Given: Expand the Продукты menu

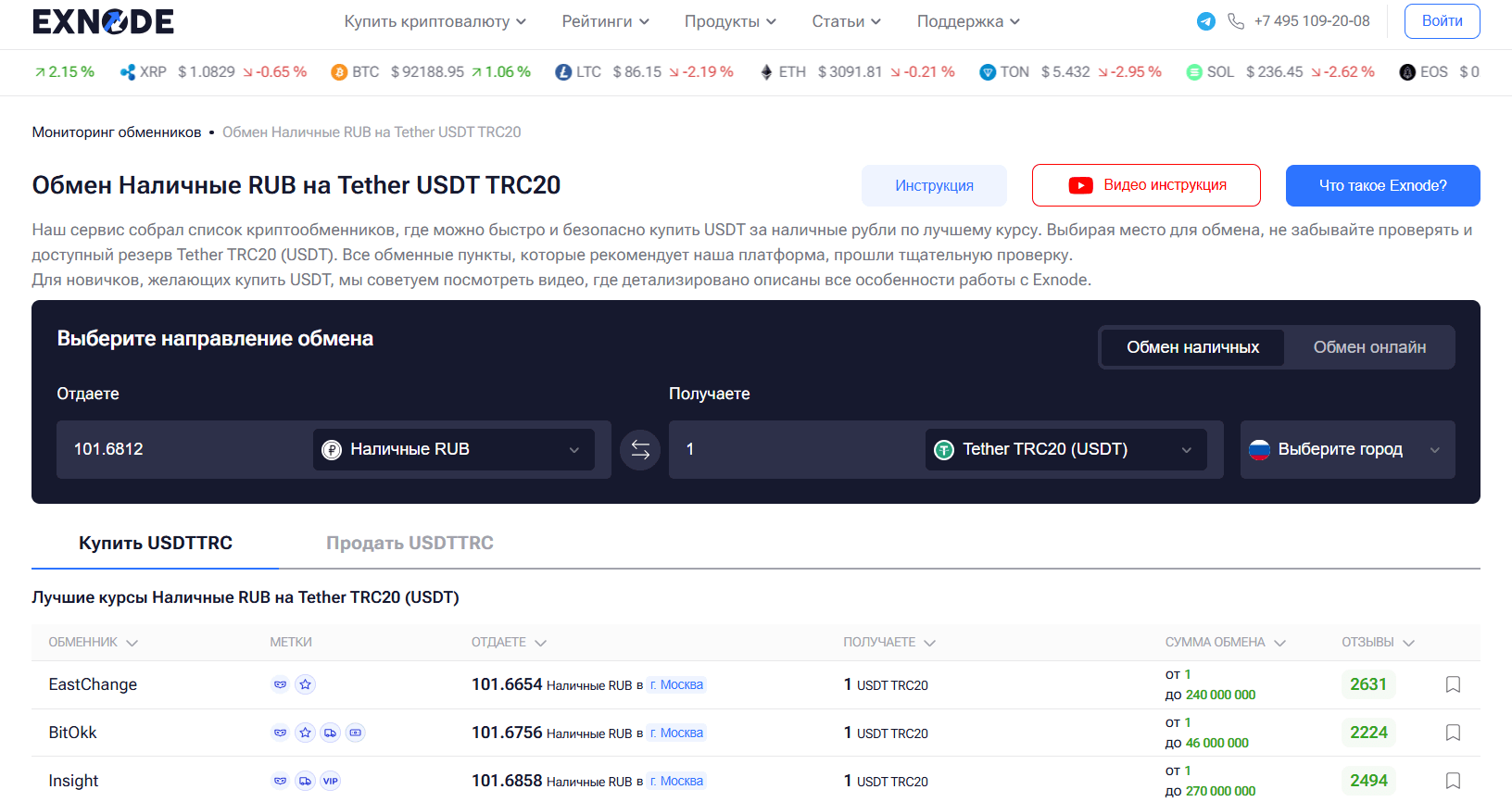Looking at the screenshot, I should pos(730,21).
